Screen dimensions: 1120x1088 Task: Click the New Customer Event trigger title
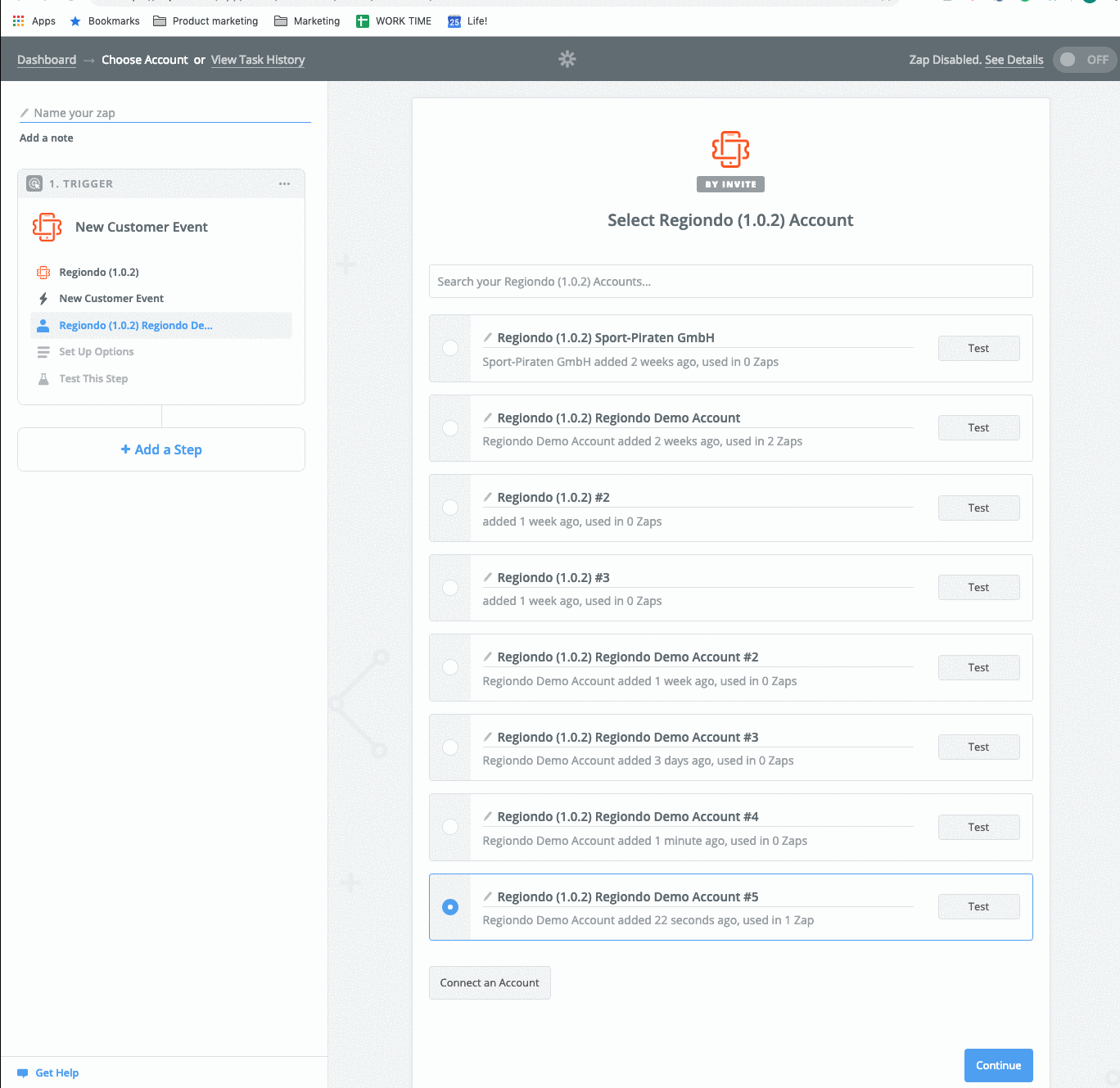click(142, 227)
